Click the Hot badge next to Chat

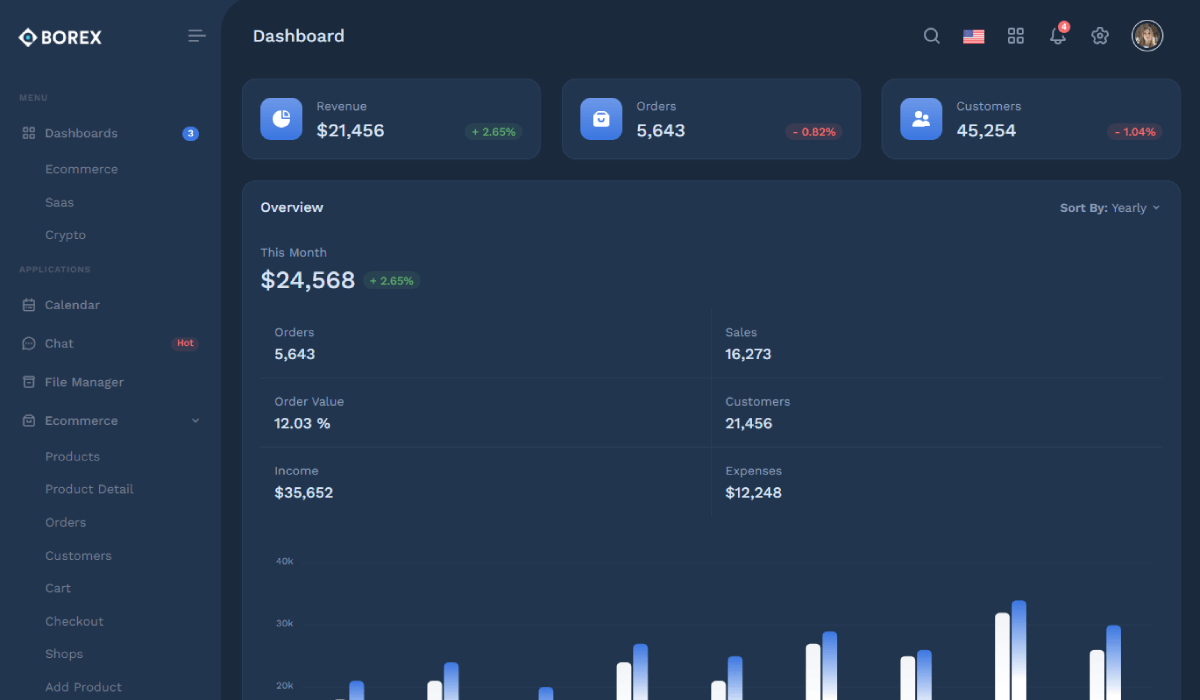[185, 343]
